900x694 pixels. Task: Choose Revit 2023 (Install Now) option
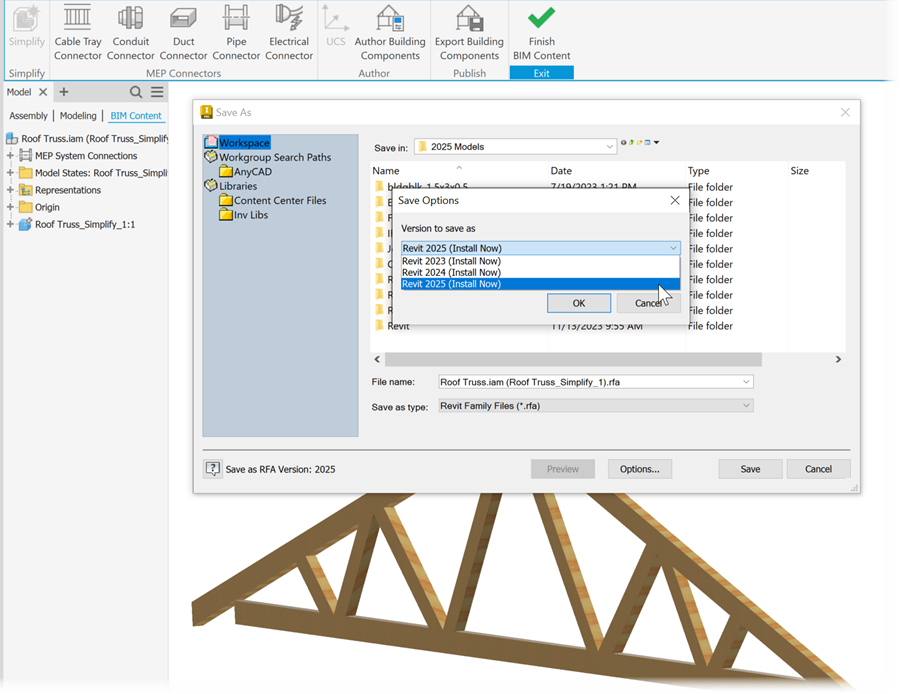coord(540,261)
